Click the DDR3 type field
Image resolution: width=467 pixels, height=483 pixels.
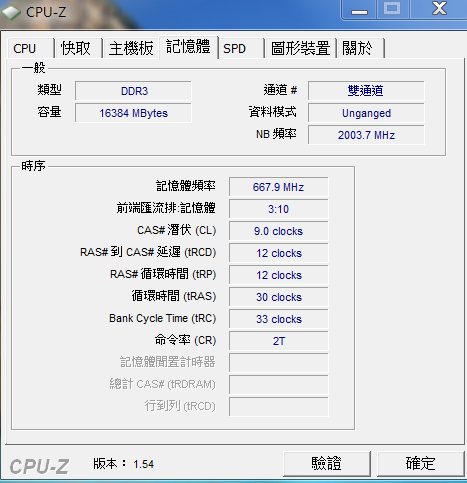(x=133, y=91)
